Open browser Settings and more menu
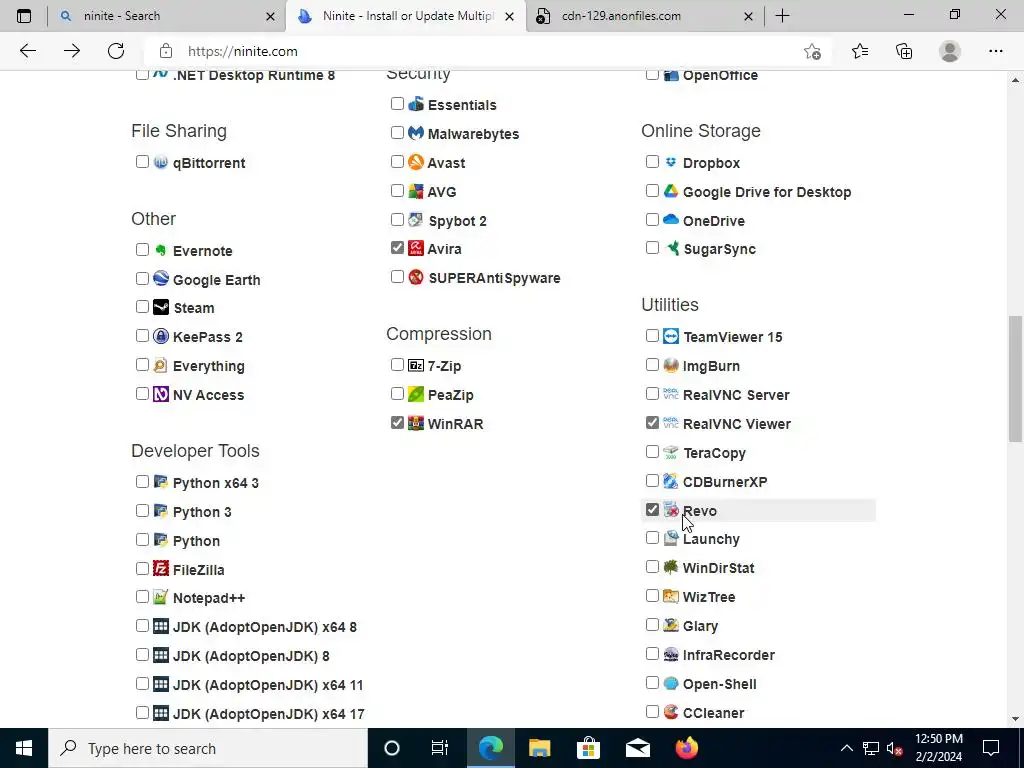 click(x=995, y=51)
